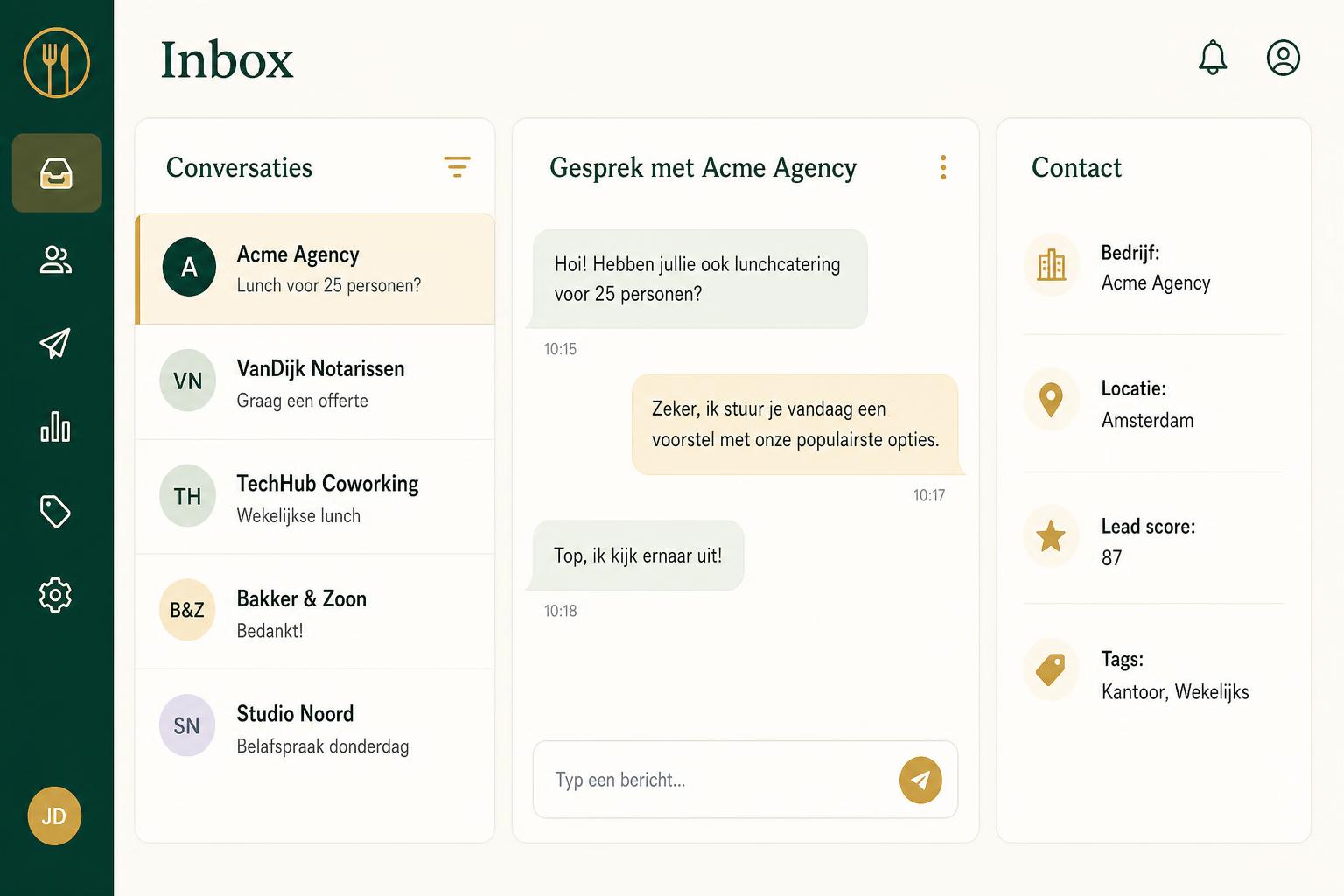Image resolution: width=1344 pixels, height=896 pixels.
Task: Click the fork and knife app logo
Action: coord(56,63)
